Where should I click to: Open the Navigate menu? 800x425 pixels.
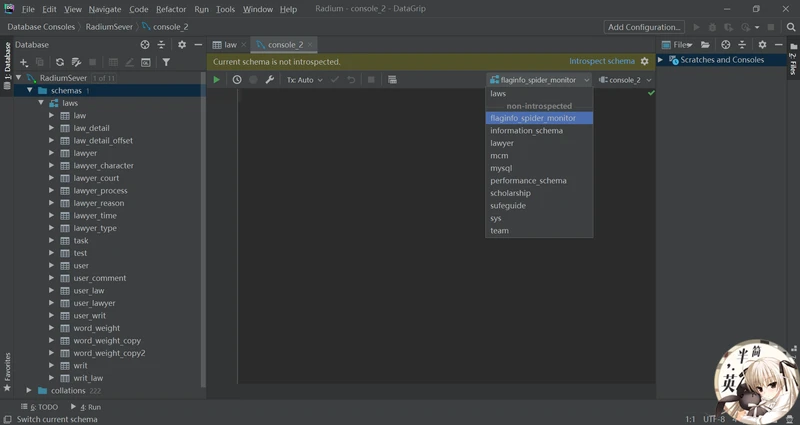click(105, 9)
